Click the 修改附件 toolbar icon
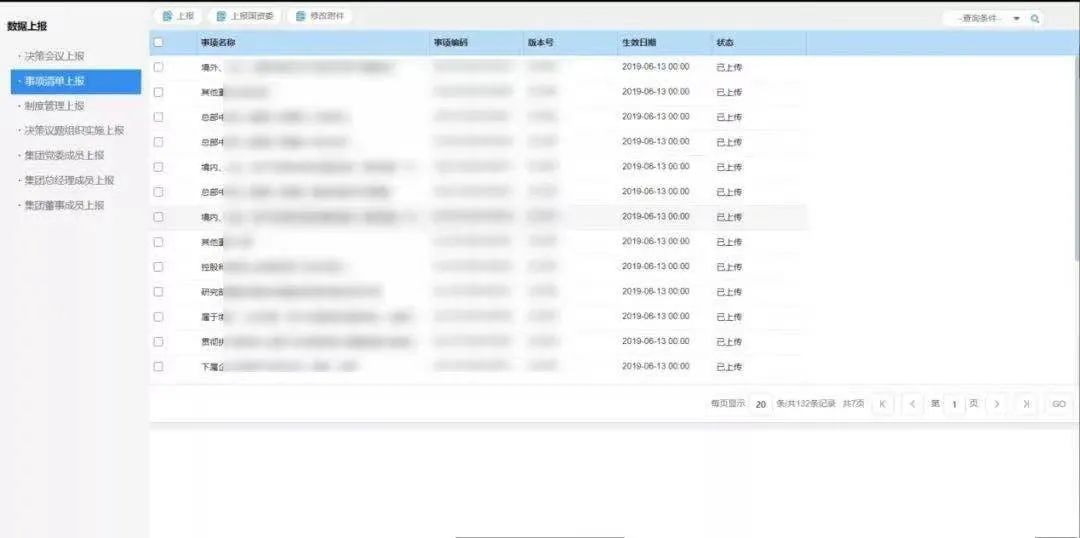1080x538 pixels. pyautogui.click(x=301, y=16)
